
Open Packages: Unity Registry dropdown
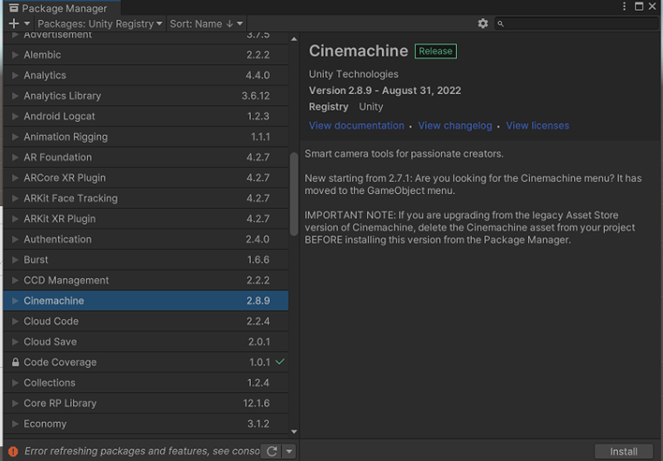click(100, 24)
